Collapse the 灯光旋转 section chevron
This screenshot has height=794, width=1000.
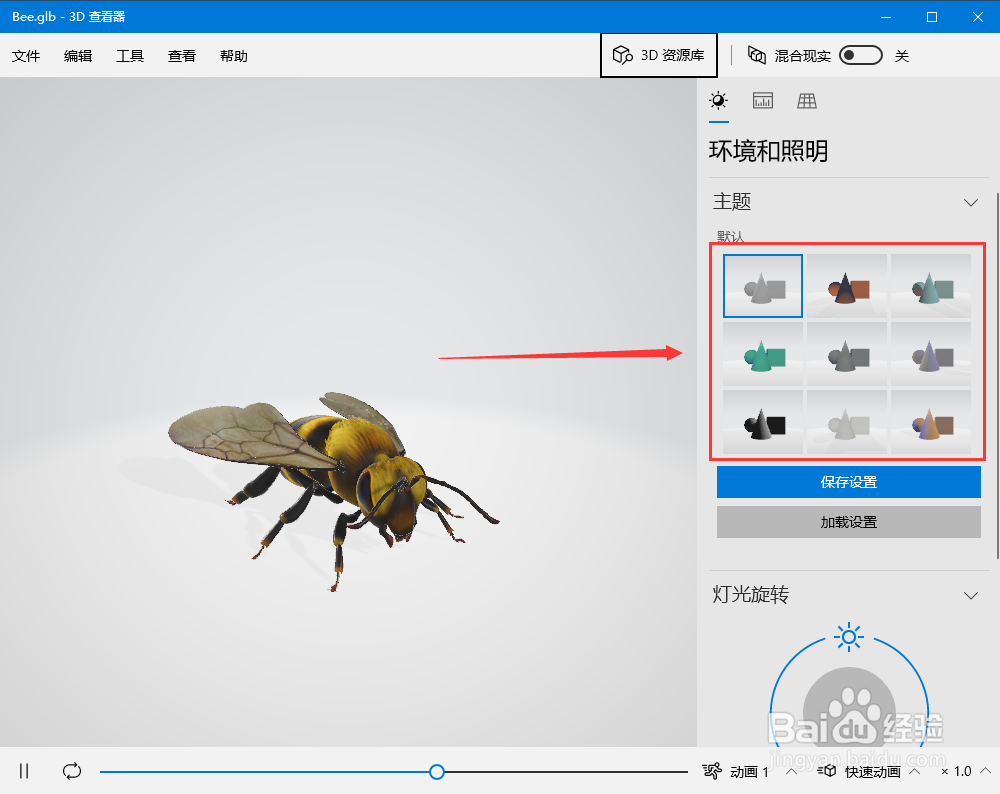[971, 596]
